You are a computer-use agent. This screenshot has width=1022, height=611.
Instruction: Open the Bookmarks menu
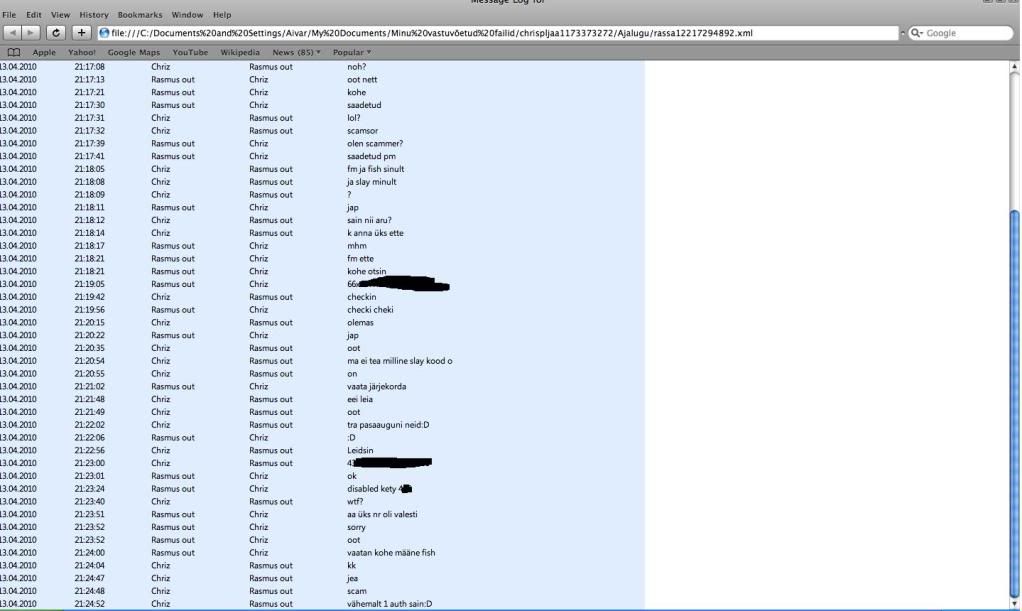[x=139, y=15]
